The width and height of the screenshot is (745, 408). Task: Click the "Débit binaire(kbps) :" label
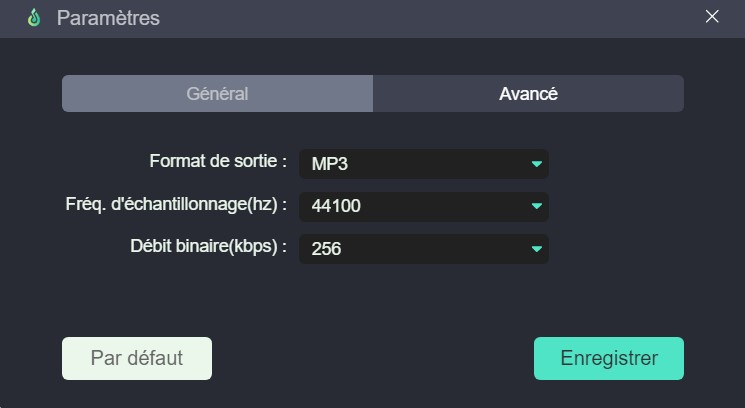tap(209, 247)
